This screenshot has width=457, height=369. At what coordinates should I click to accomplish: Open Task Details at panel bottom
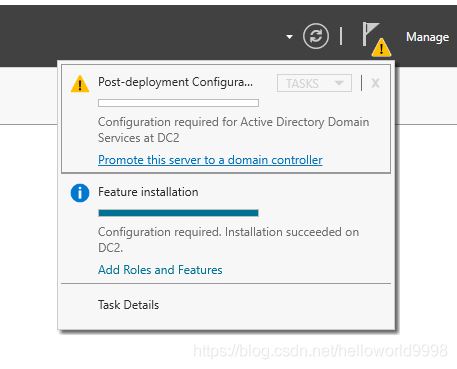click(128, 305)
